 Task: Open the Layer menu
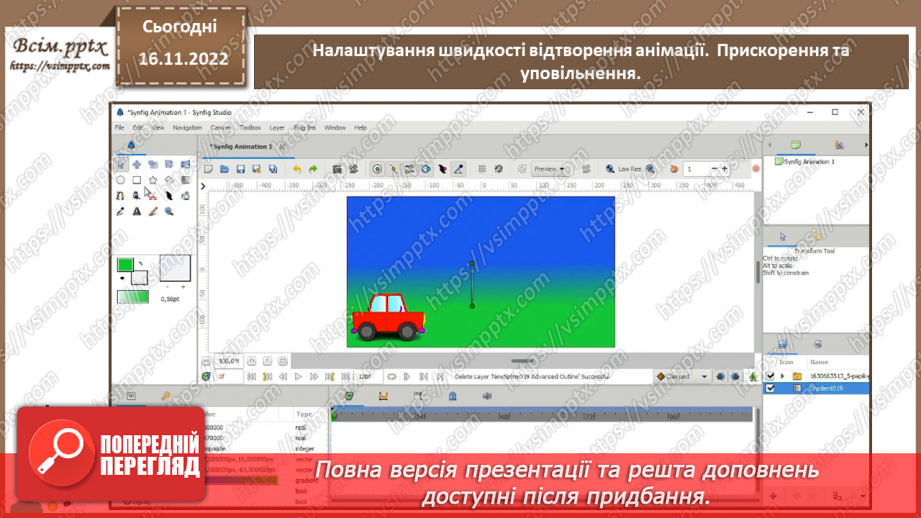(x=277, y=127)
